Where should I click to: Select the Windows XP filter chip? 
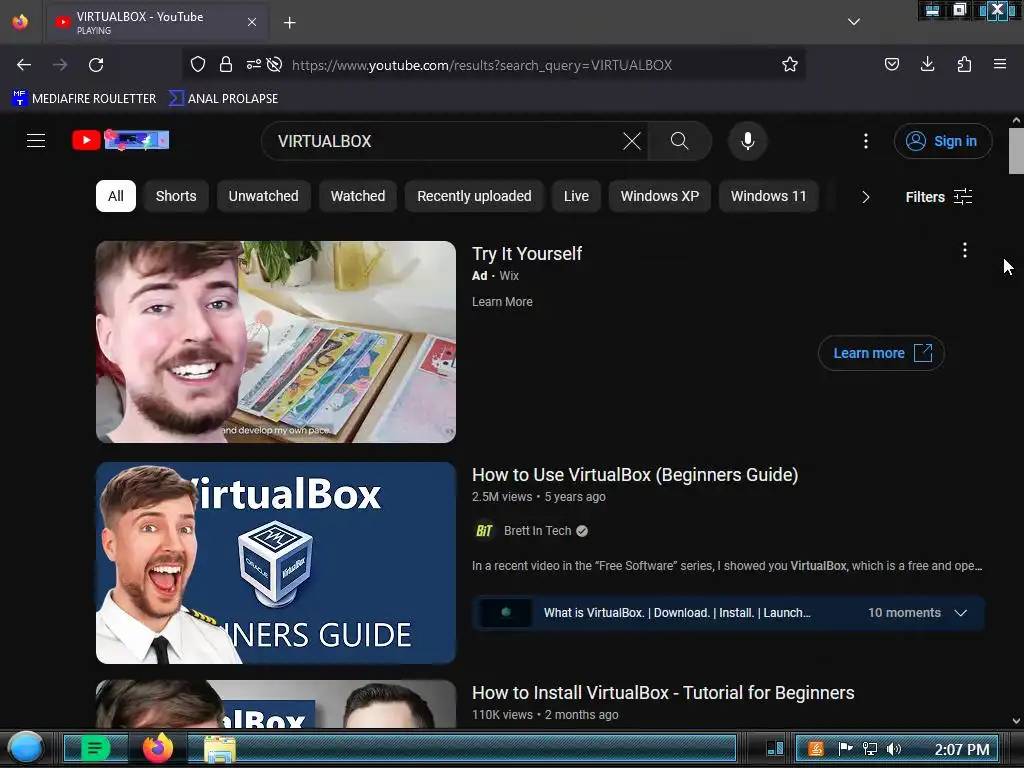pyautogui.click(x=660, y=196)
